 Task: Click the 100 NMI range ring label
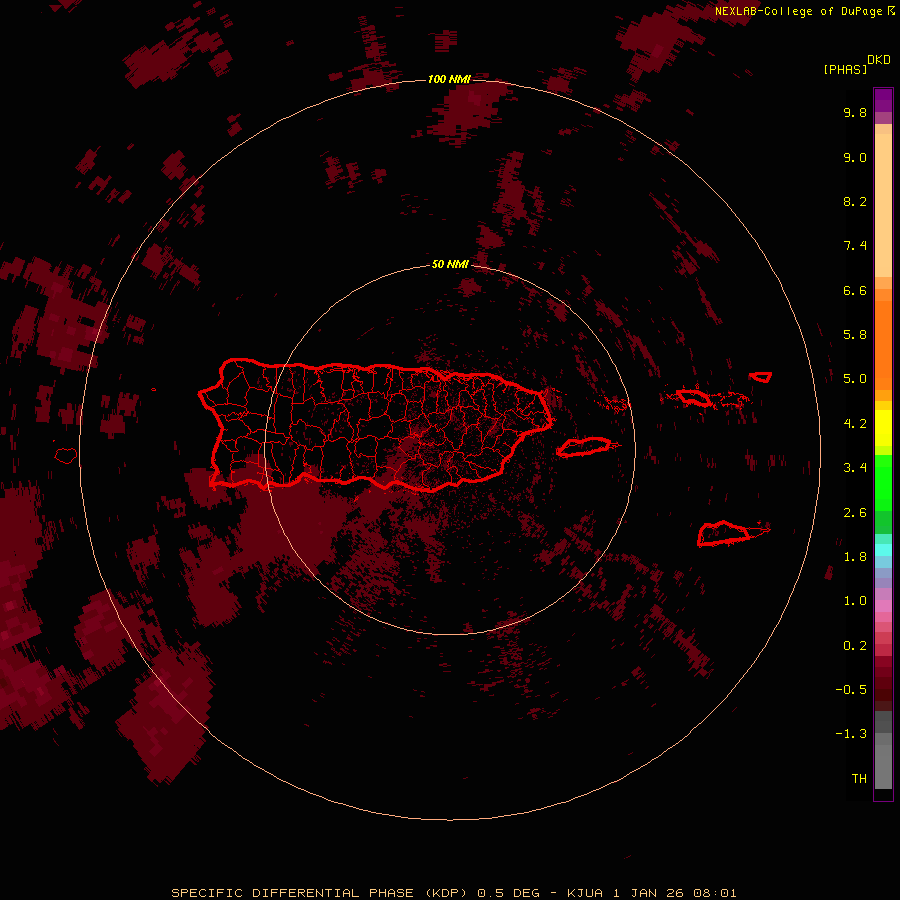[x=449, y=79]
